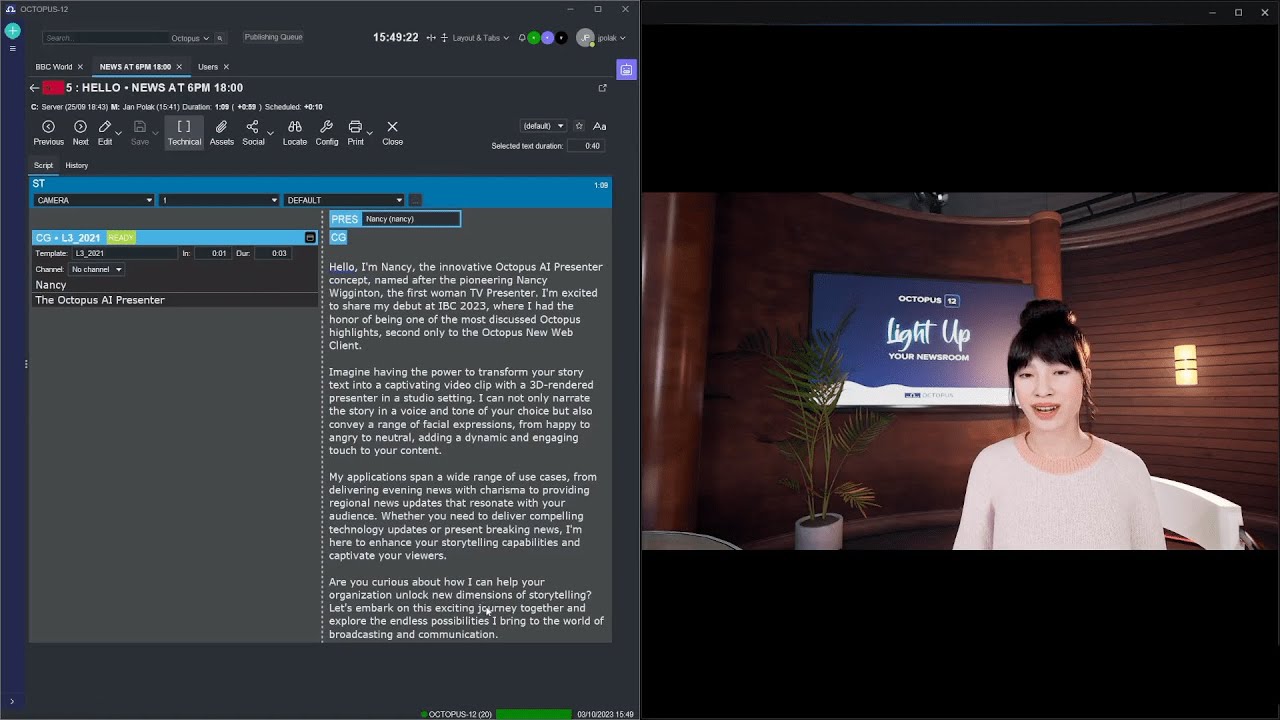The height and width of the screenshot is (720, 1280).
Task: Click the back arrow beside story title
Action: 34,88
